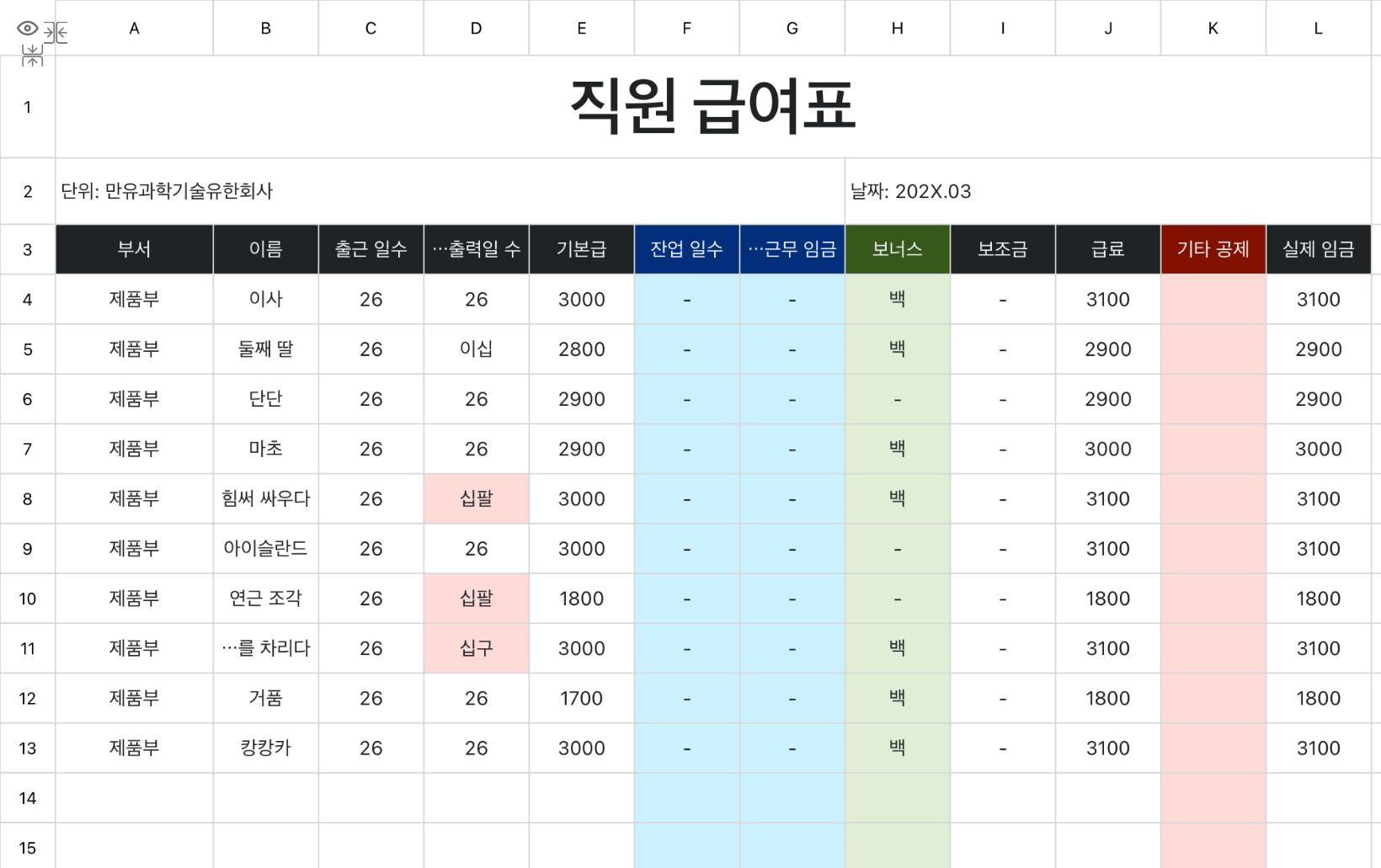The height and width of the screenshot is (868, 1381).
Task: Click the pink 십구 cell
Action: click(476, 648)
